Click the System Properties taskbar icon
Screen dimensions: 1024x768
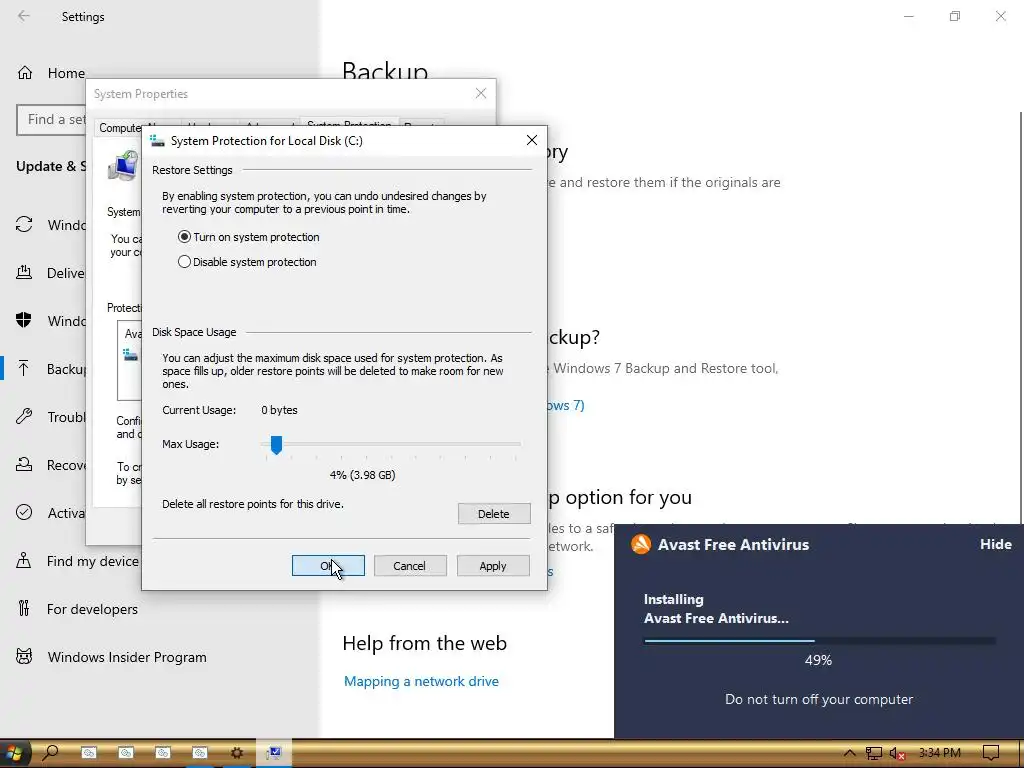(274, 753)
